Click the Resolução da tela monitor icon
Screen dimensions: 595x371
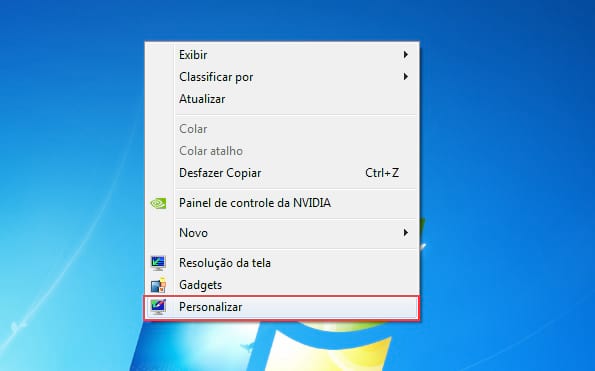click(158, 263)
